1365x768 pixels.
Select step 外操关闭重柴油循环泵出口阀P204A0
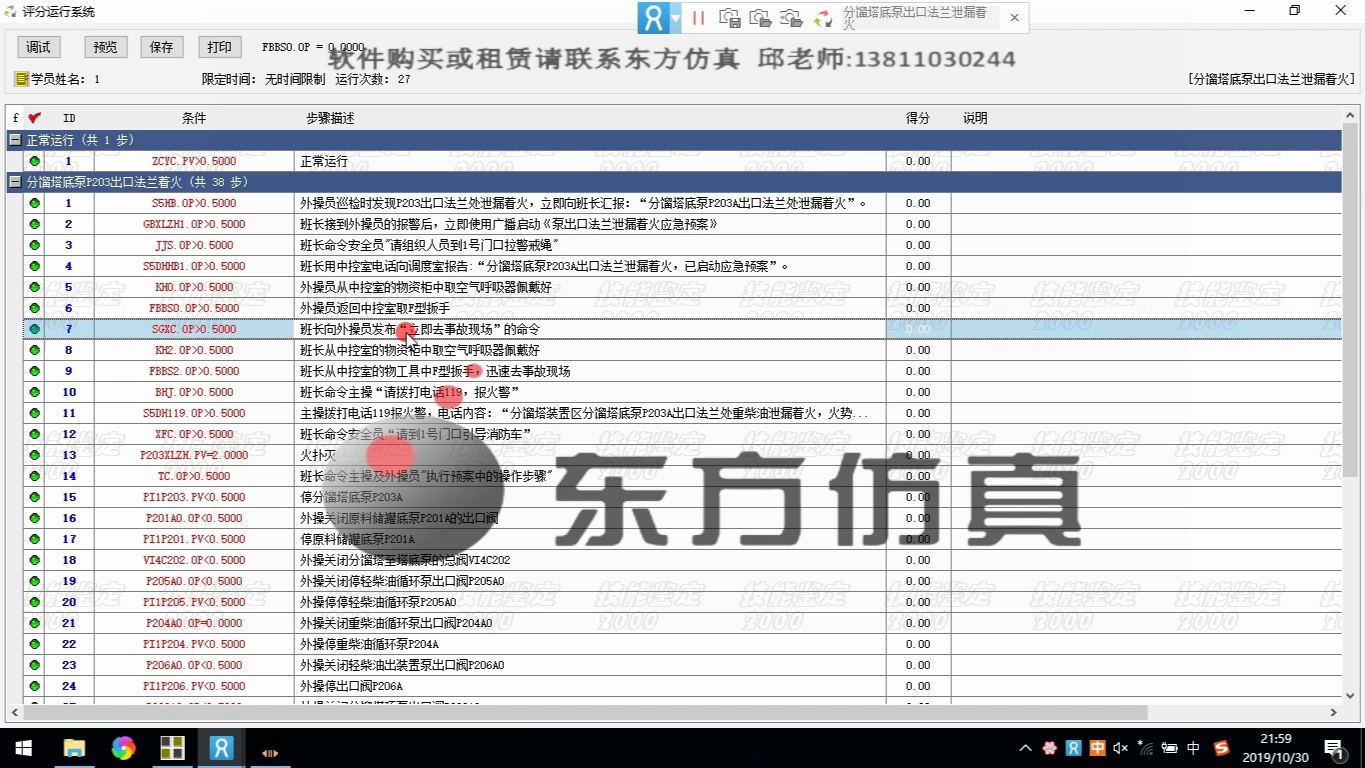(396, 623)
